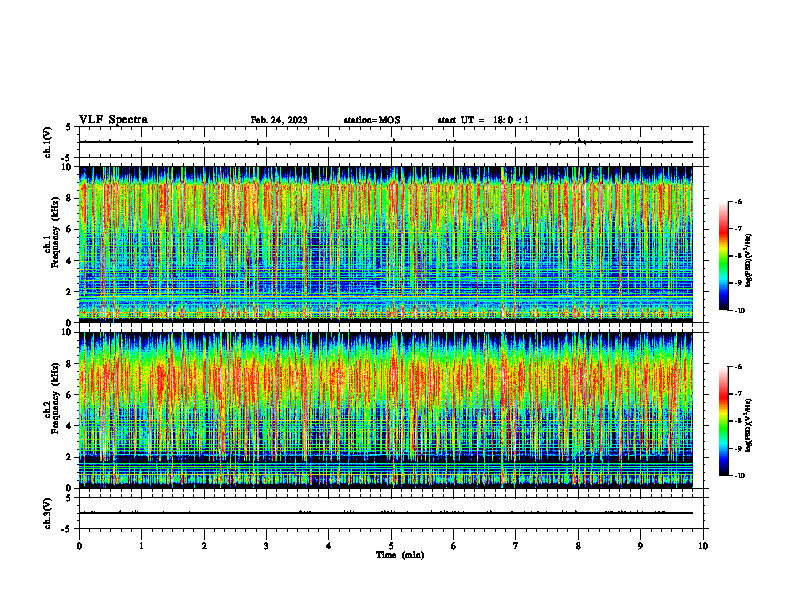Click the ch.3 voltage waveform trace strip
Screen dimensions: 792x612
(386, 513)
